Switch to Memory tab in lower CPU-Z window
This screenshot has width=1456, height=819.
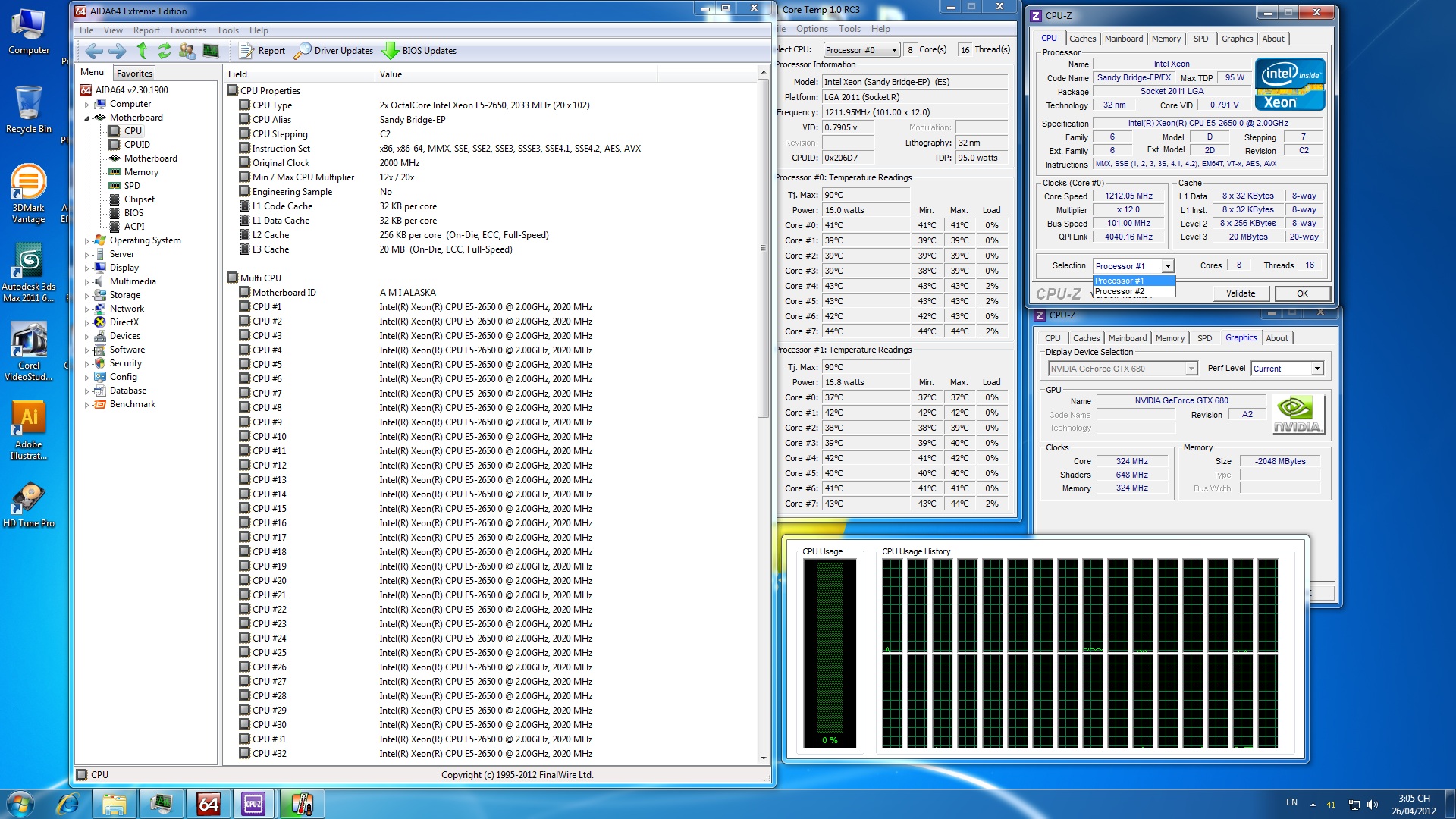(1169, 338)
